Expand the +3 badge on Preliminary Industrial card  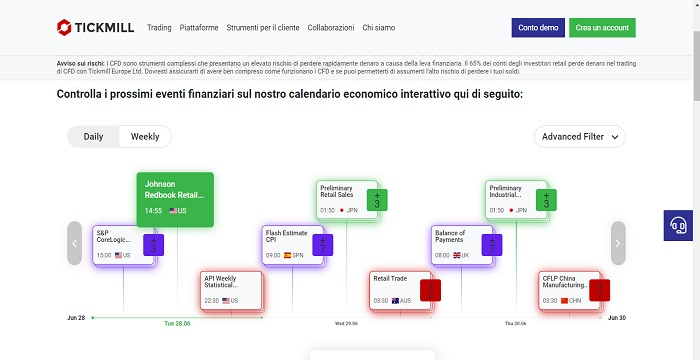546,200
